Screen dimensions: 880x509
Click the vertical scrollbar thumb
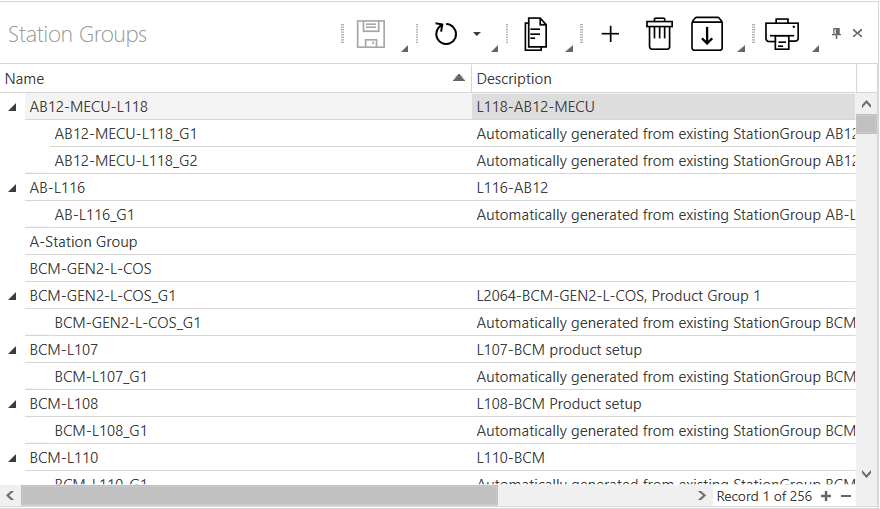867,124
